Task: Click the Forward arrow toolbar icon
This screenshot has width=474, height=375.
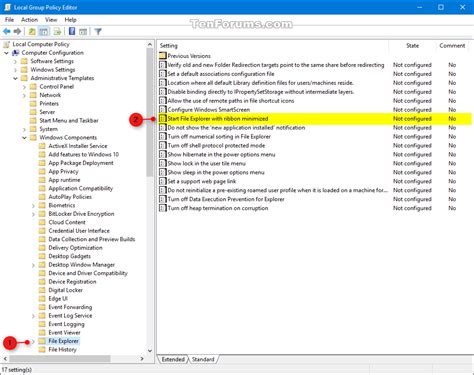Action: click(x=17, y=31)
